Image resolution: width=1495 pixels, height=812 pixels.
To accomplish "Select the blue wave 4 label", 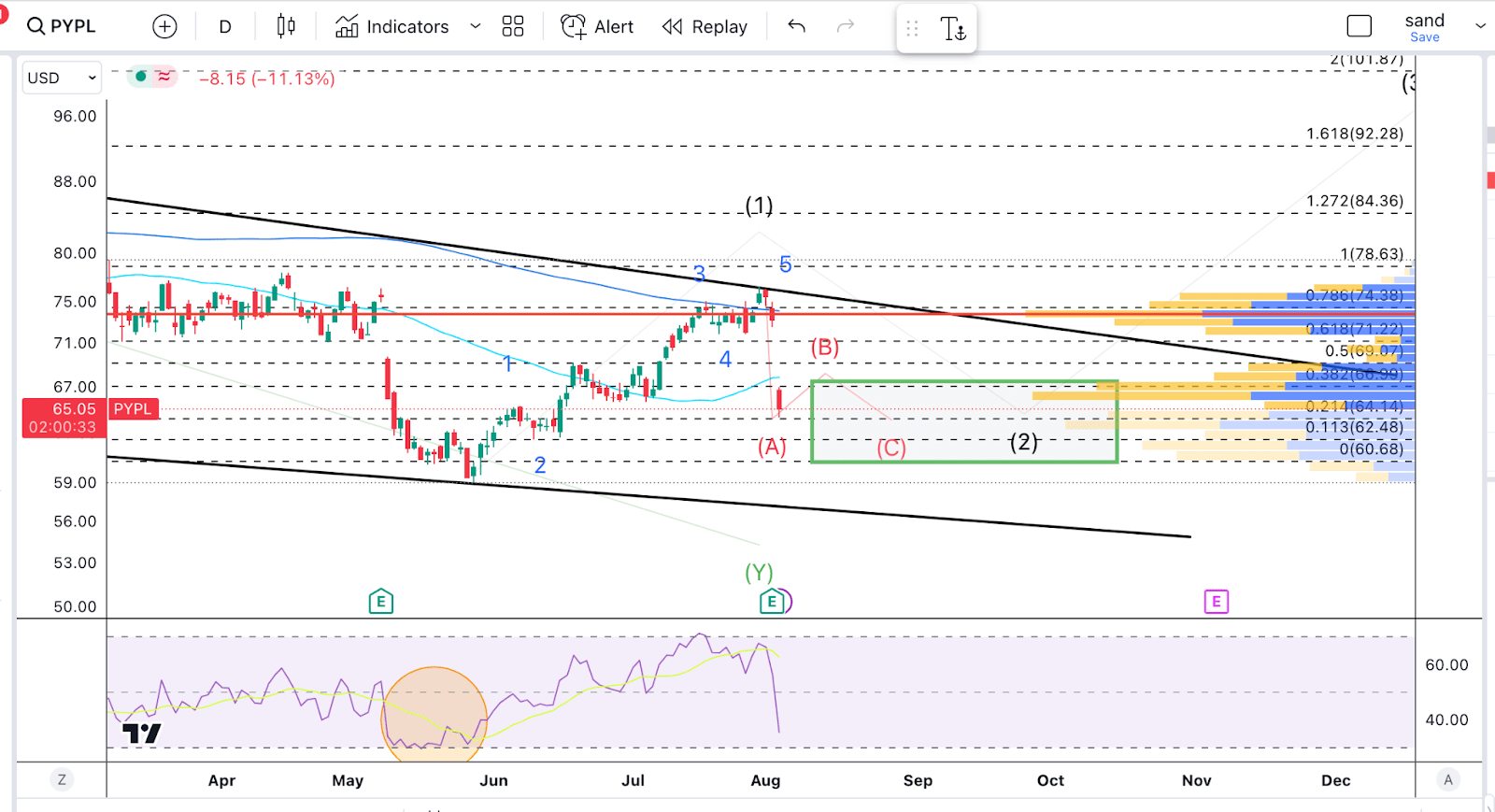I will click(725, 359).
